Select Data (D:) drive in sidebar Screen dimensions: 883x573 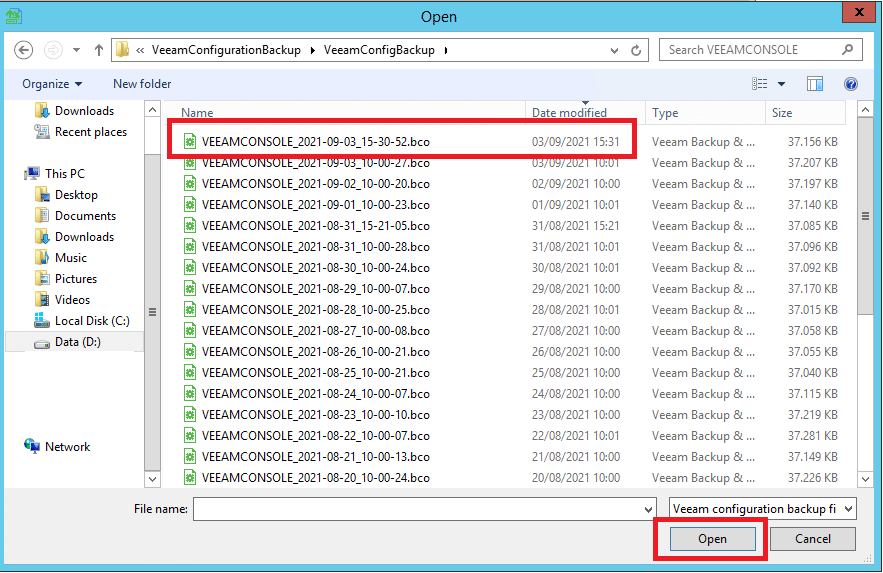(77, 342)
